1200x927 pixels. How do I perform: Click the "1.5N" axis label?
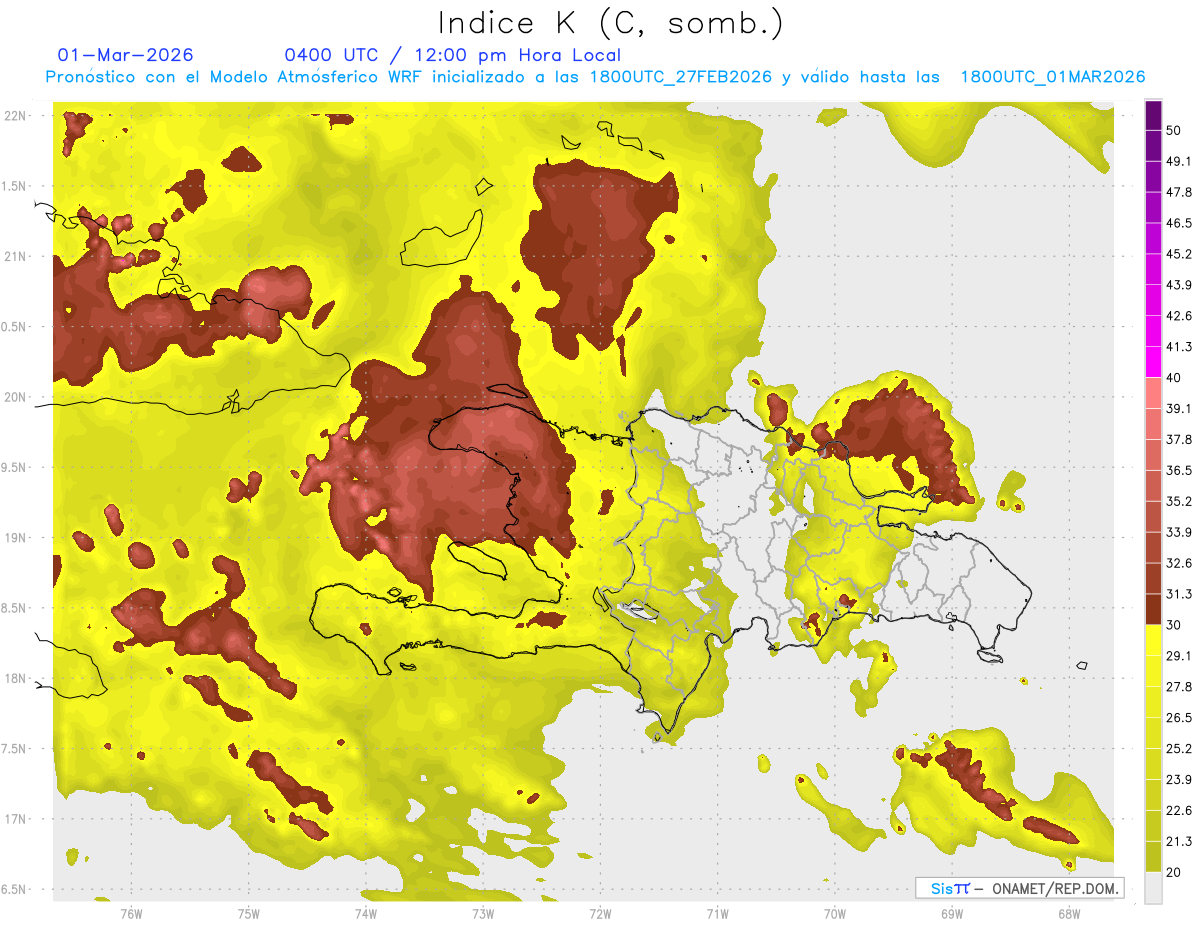[14, 187]
